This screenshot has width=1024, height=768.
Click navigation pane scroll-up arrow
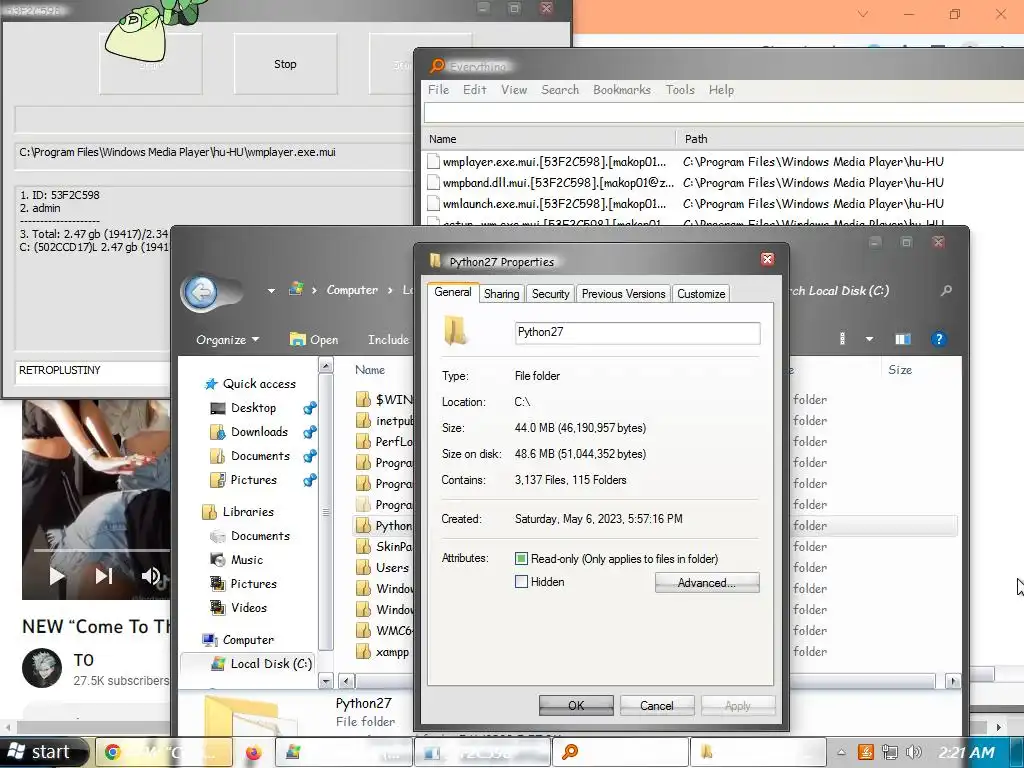[x=325, y=365]
